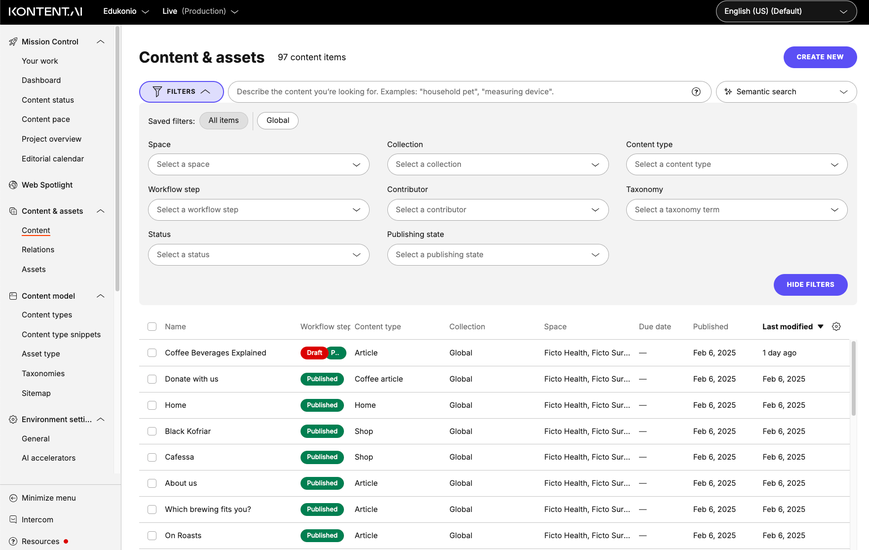
Task: Check the Which brewing fits you? checkbox
Action: [152, 510]
